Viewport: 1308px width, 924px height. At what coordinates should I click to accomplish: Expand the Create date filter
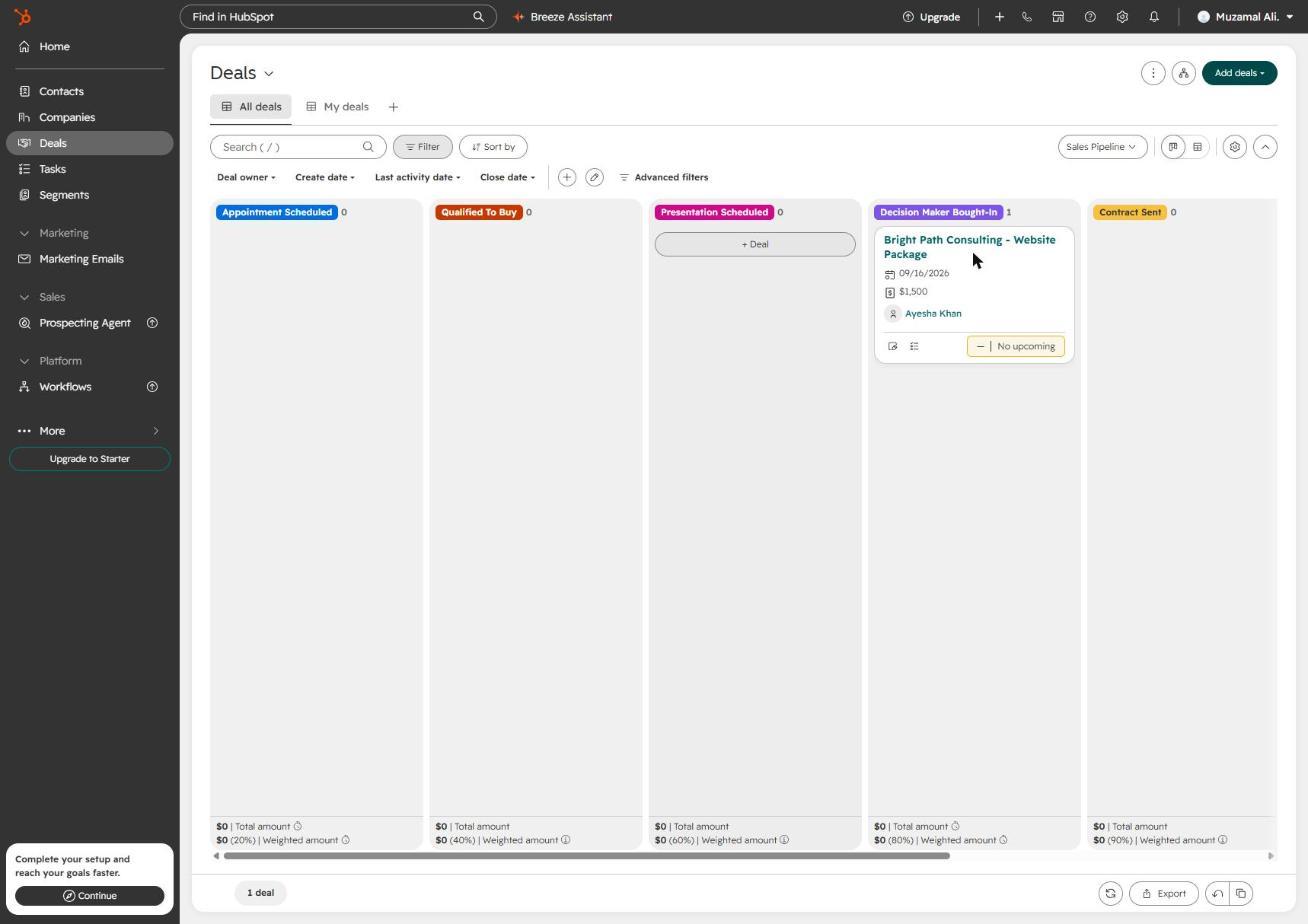coord(325,177)
